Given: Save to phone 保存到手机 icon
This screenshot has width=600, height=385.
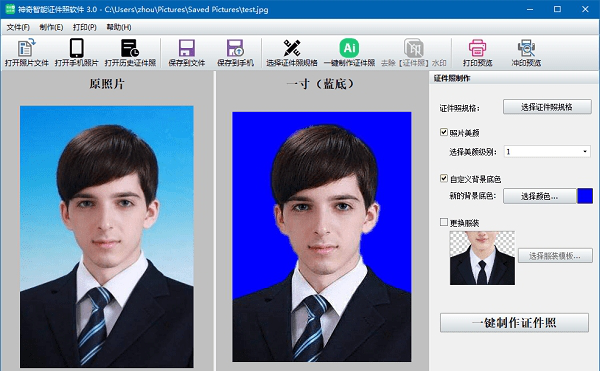Looking at the screenshot, I should 235,53.
